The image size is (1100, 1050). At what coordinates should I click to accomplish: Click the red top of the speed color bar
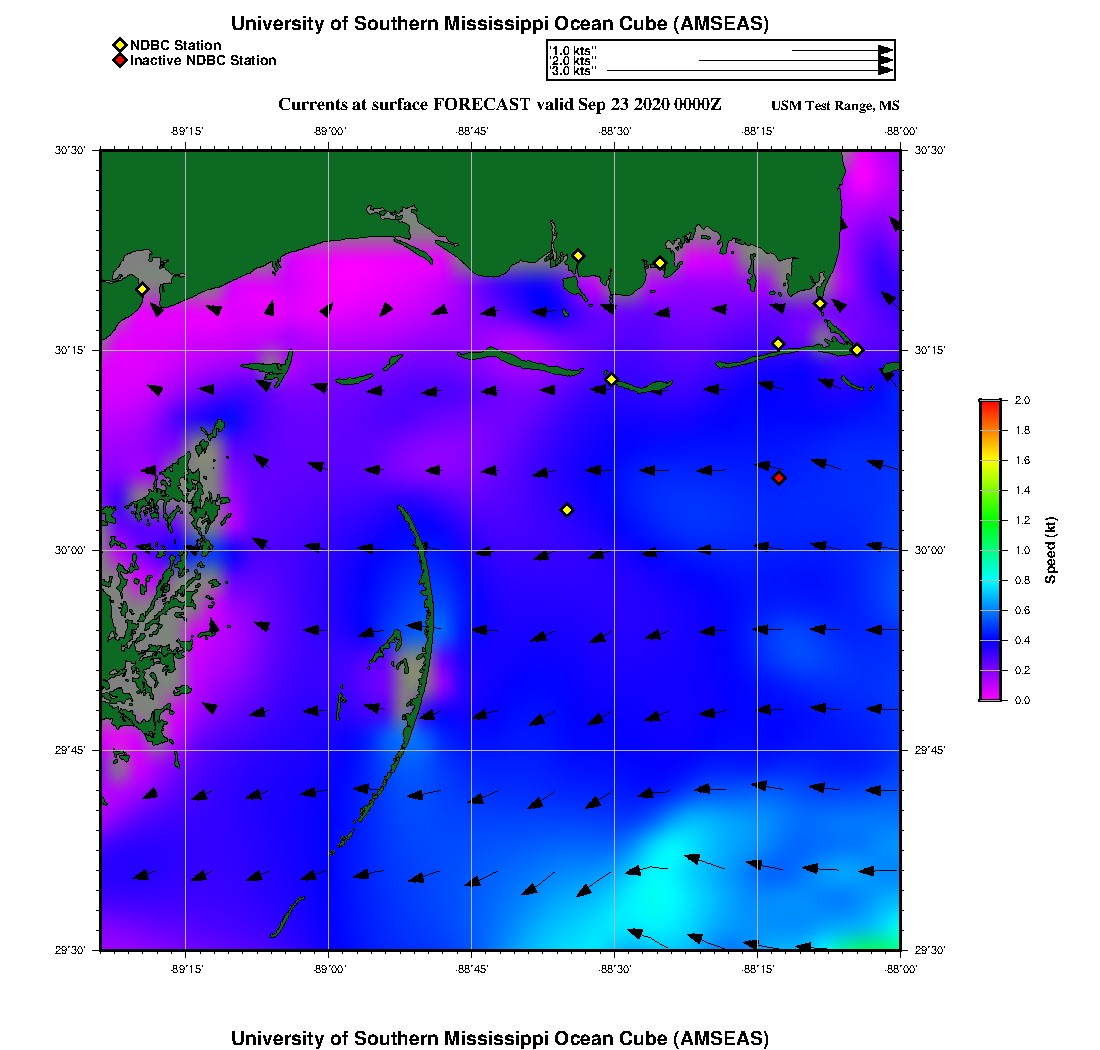tap(990, 404)
